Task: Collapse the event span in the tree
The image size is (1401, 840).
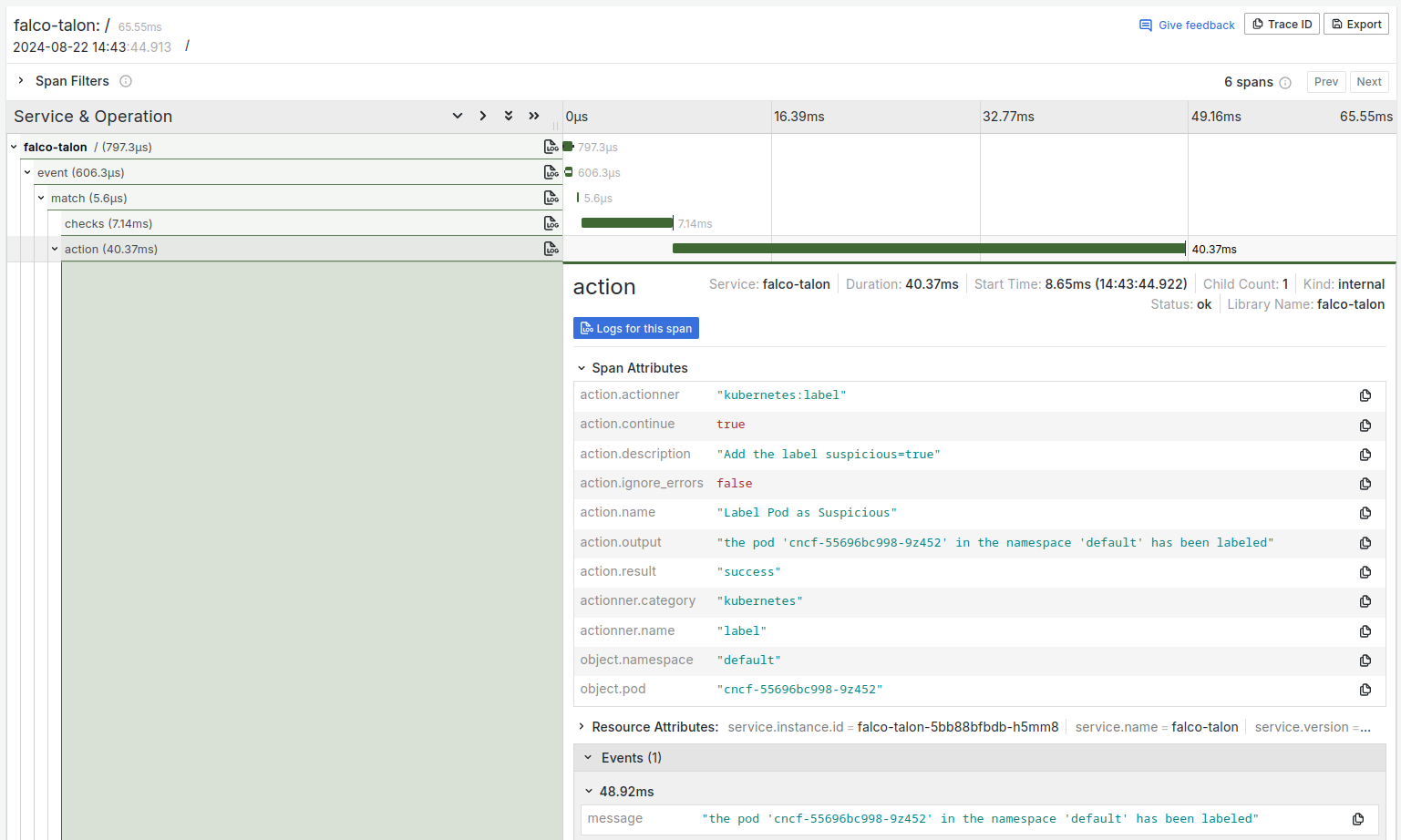Action: click(x=26, y=171)
